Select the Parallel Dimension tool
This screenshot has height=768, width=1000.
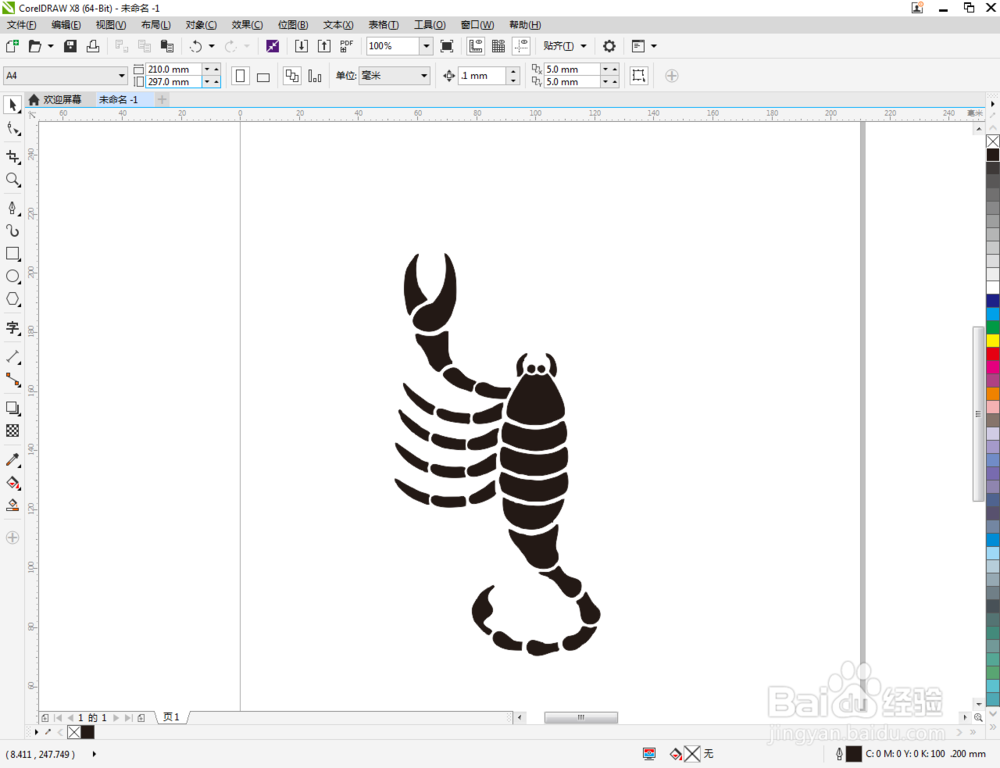[13, 357]
